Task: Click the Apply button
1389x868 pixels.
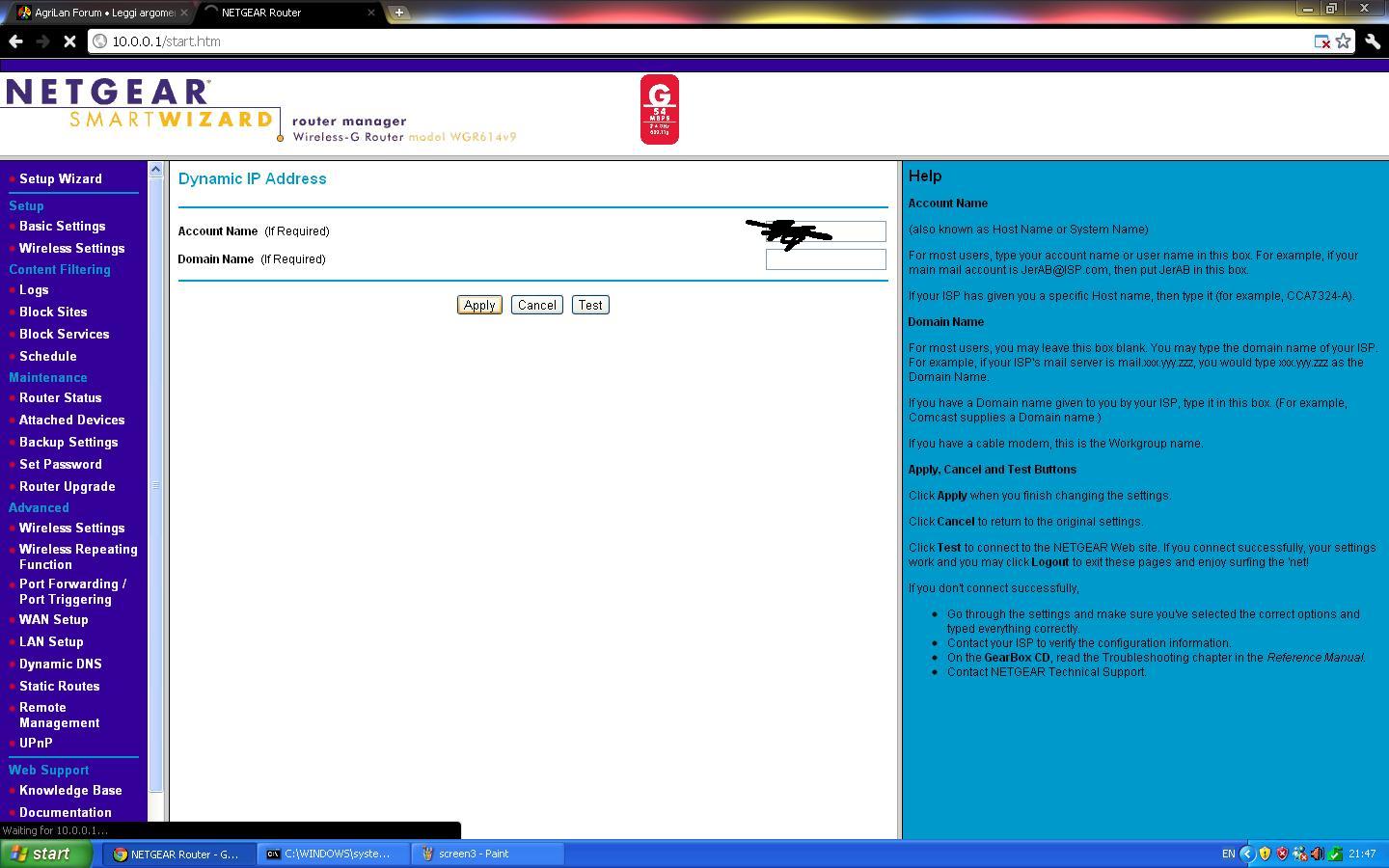Action: (479, 305)
